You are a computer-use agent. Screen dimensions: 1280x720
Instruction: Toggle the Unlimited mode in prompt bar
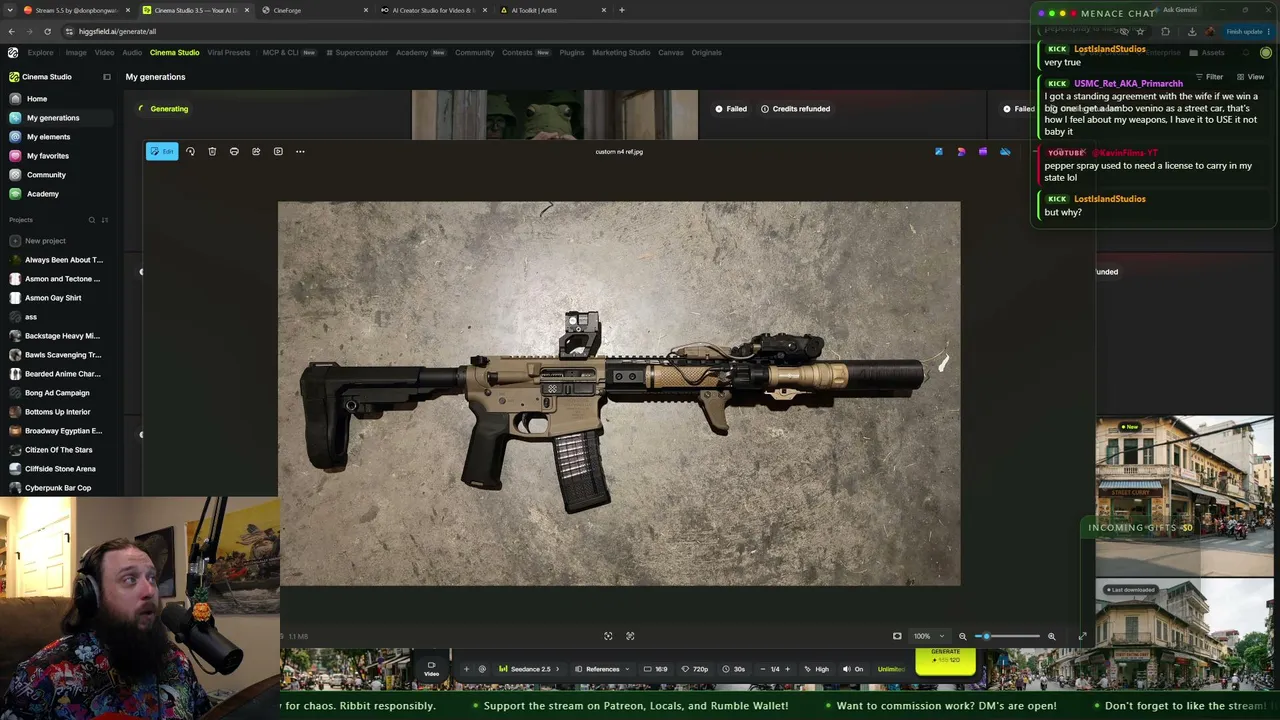click(891, 669)
